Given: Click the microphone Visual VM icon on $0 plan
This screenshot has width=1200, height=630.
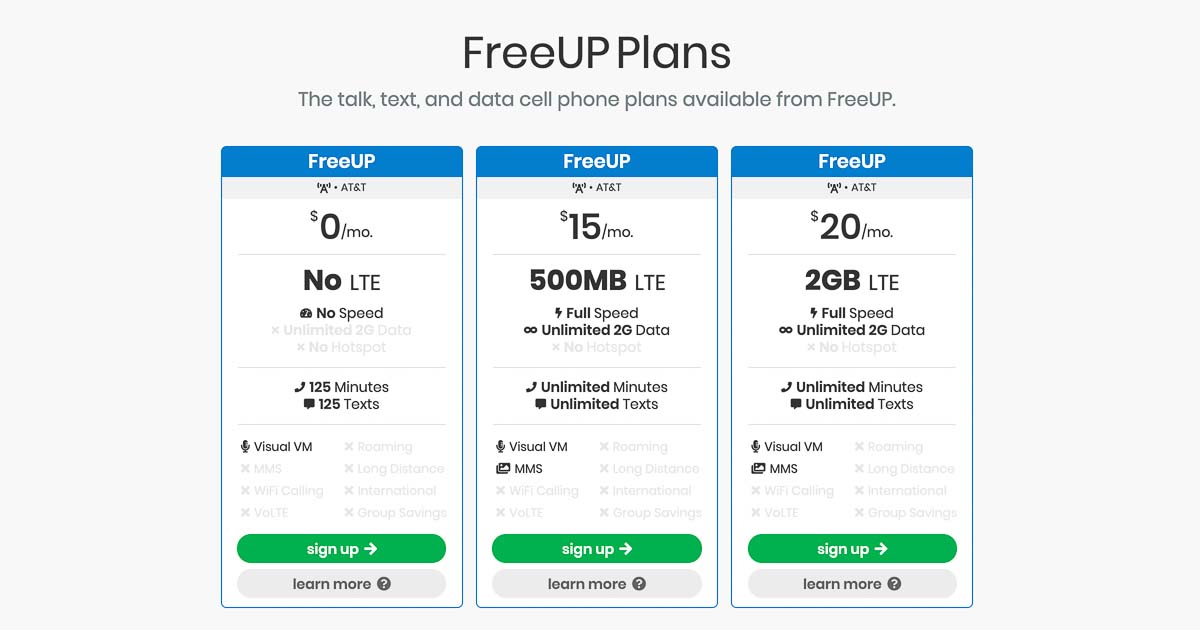Looking at the screenshot, I should tap(246, 446).
